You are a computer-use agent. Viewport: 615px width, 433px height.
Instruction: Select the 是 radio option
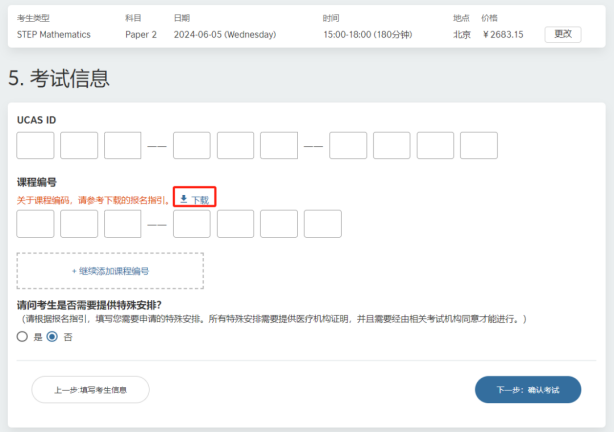click(22, 337)
